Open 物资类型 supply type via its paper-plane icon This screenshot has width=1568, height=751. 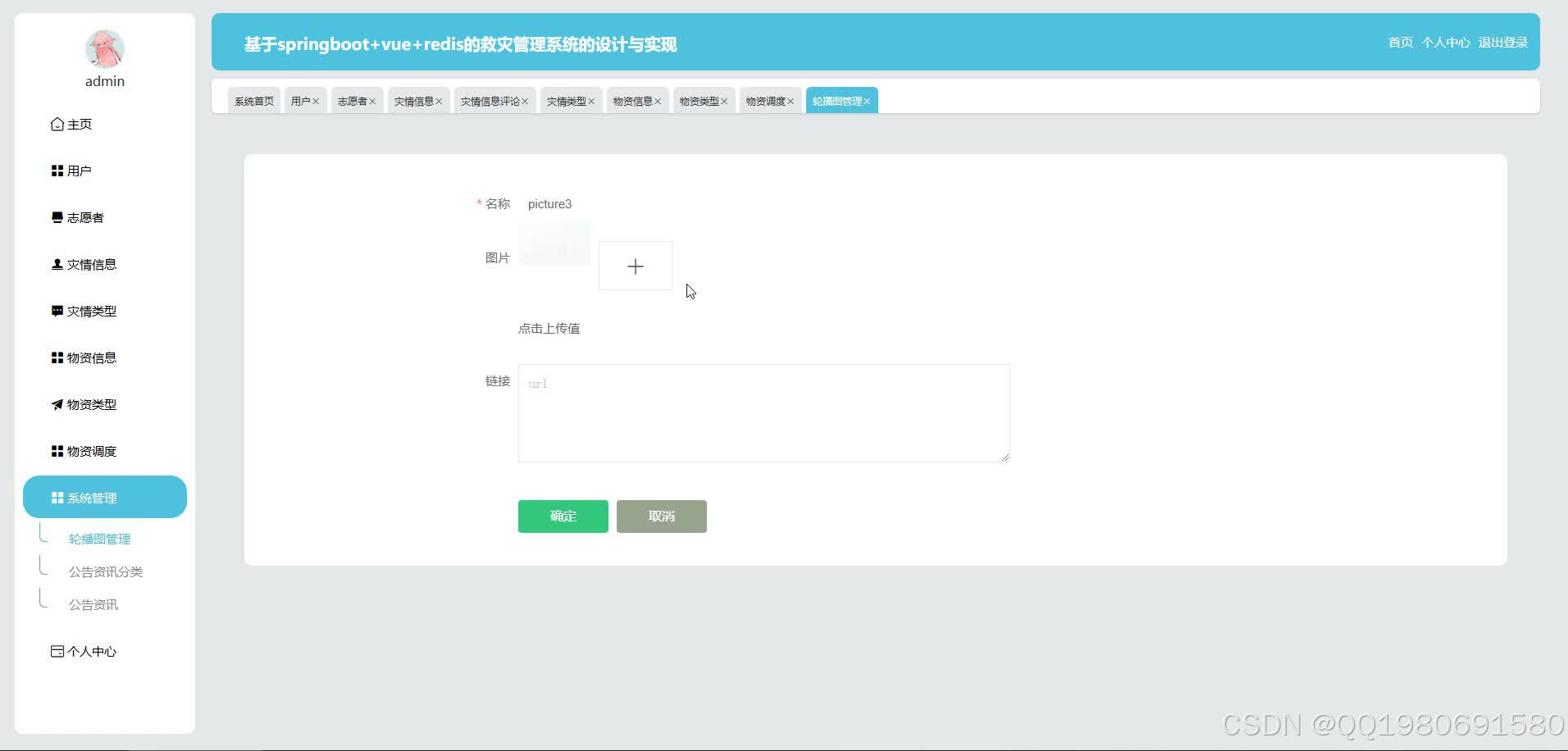coord(56,403)
